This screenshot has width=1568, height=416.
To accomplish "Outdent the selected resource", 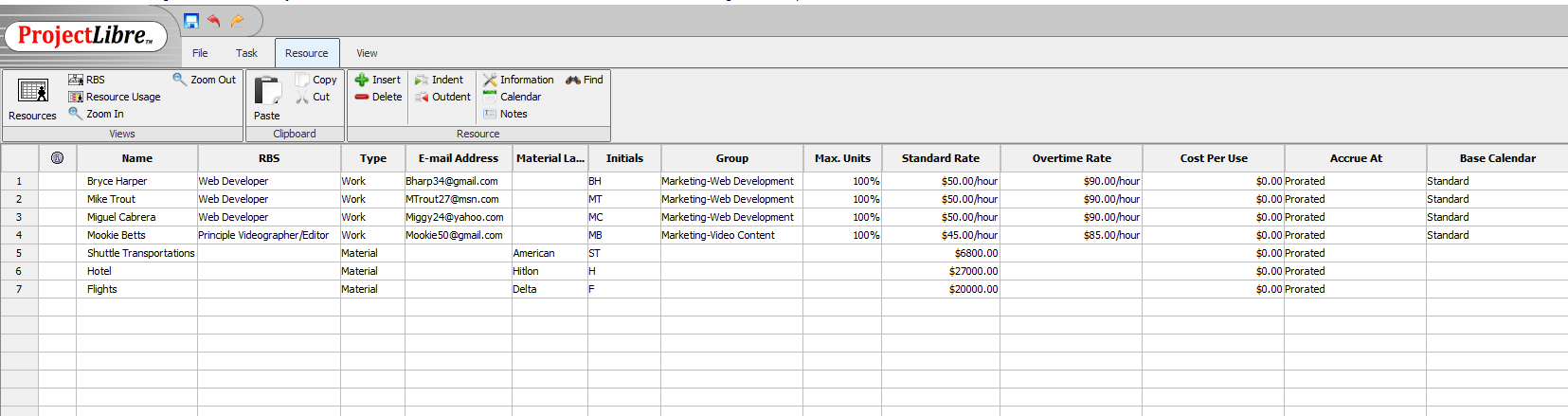I will coord(442,97).
